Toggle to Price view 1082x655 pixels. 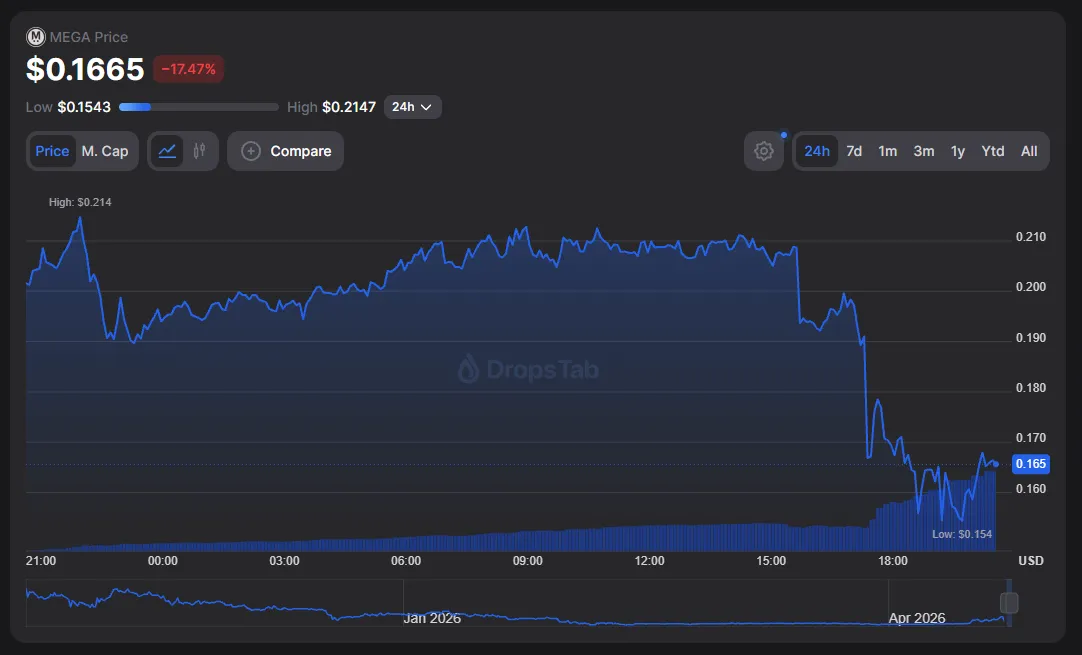click(52, 151)
